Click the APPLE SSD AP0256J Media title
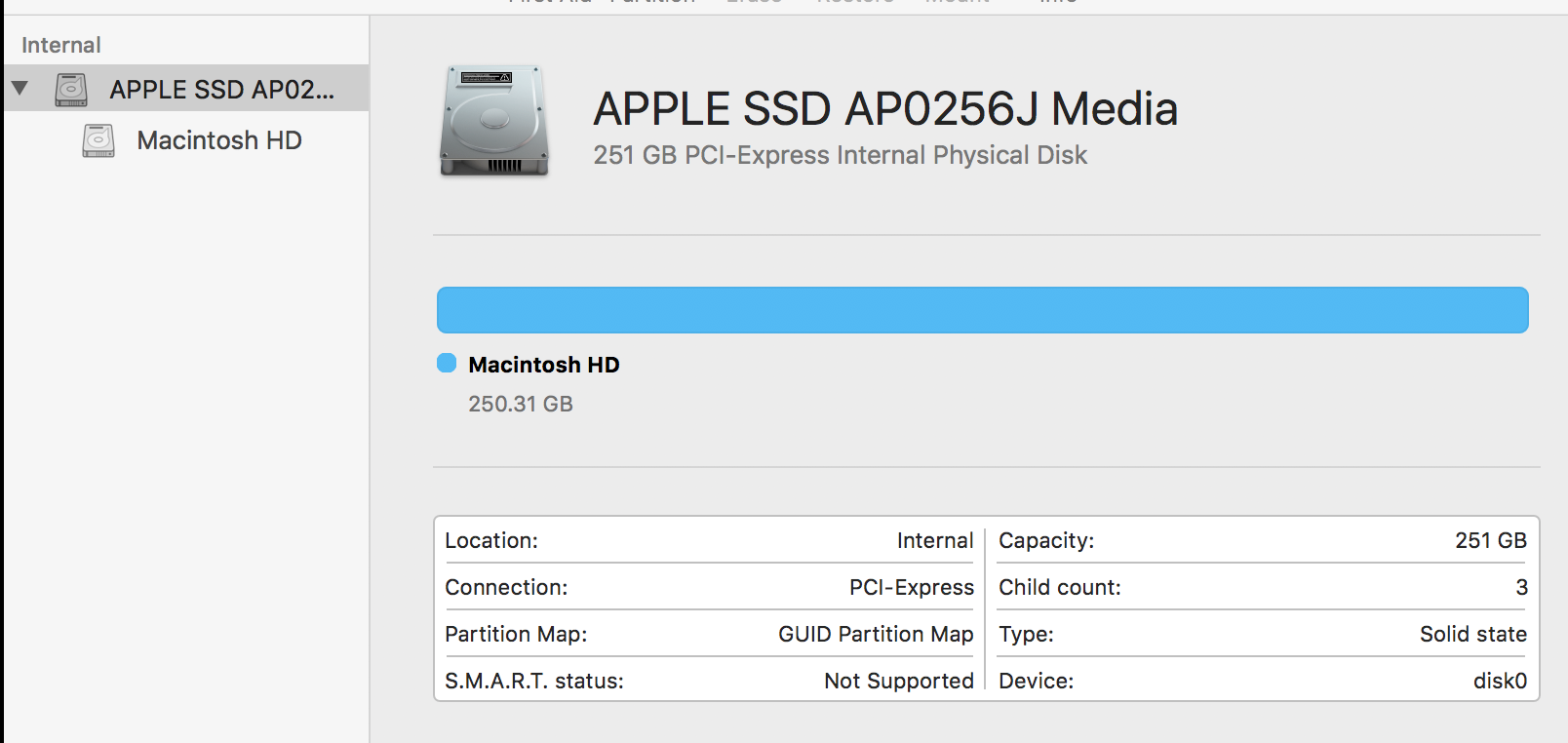1568x743 pixels. coord(885,109)
